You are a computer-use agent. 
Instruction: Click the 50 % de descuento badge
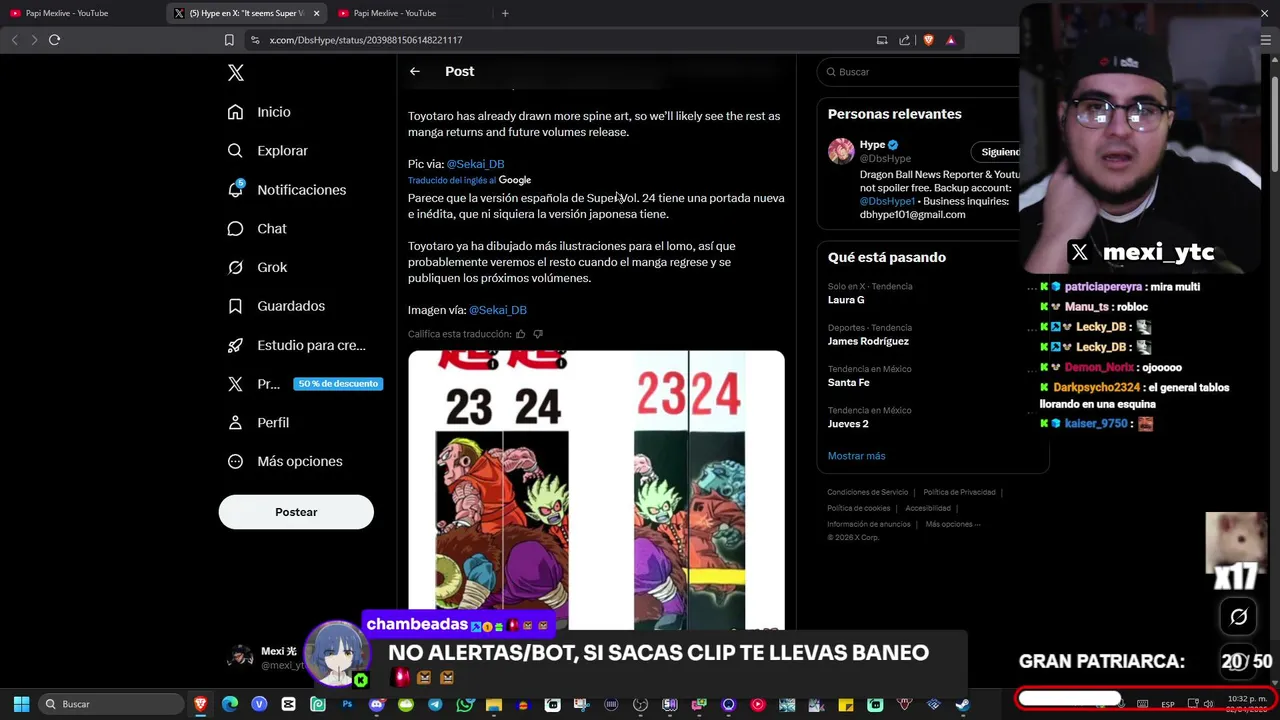pyautogui.click(x=338, y=384)
